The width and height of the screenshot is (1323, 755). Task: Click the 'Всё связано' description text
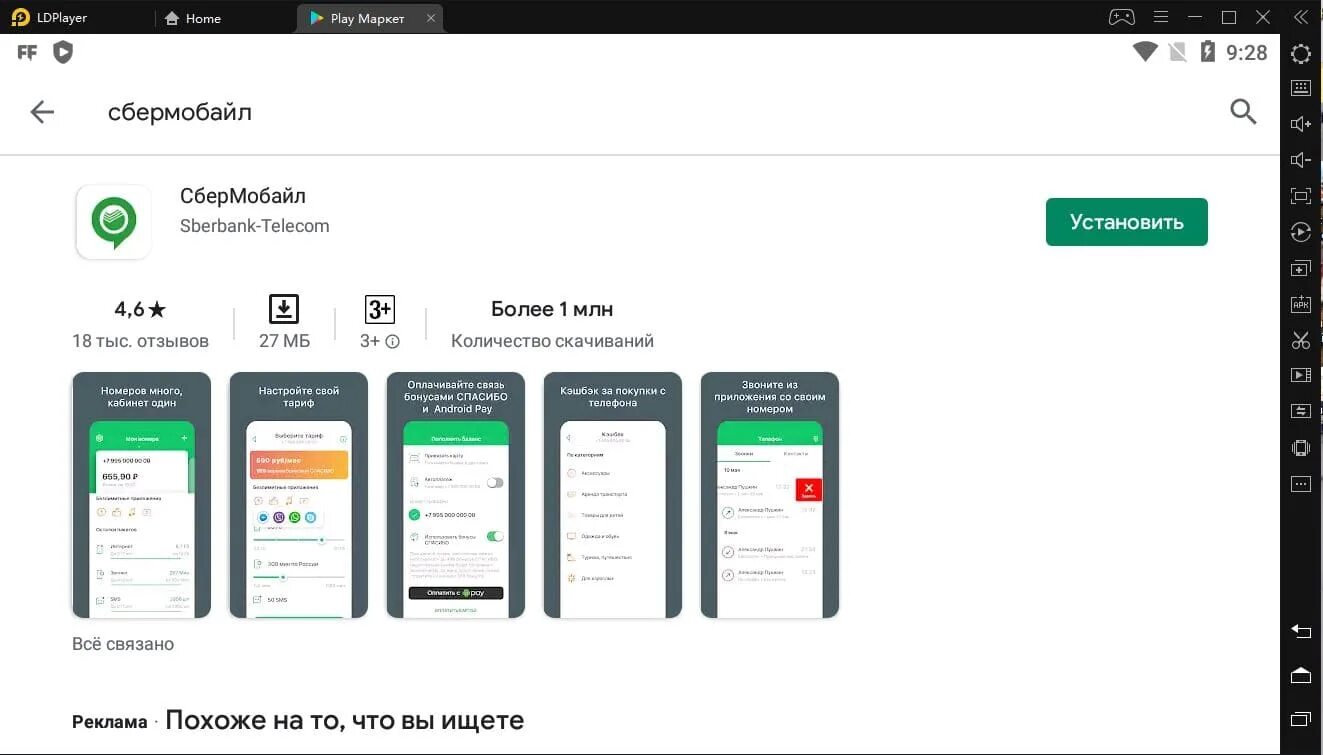(123, 644)
